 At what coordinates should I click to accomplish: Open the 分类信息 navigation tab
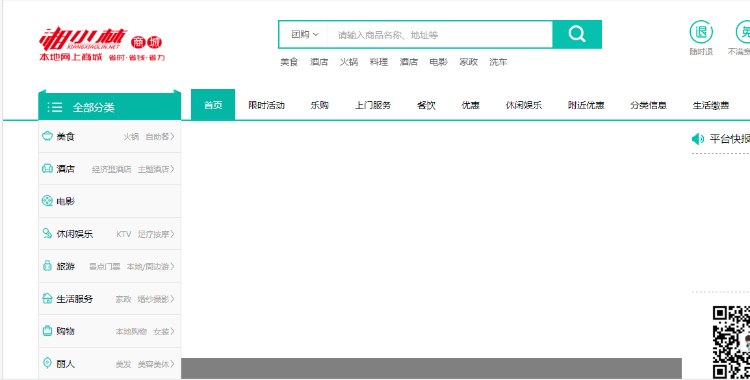(648, 105)
